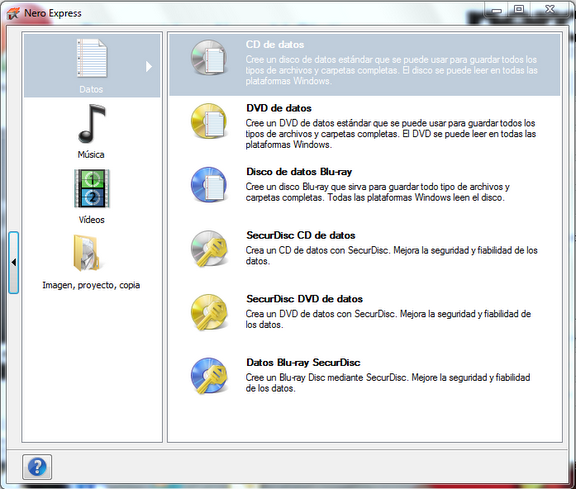This screenshot has width=576, height=489.
Task: Maximize the Nero Express window
Action: coord(519,9)
